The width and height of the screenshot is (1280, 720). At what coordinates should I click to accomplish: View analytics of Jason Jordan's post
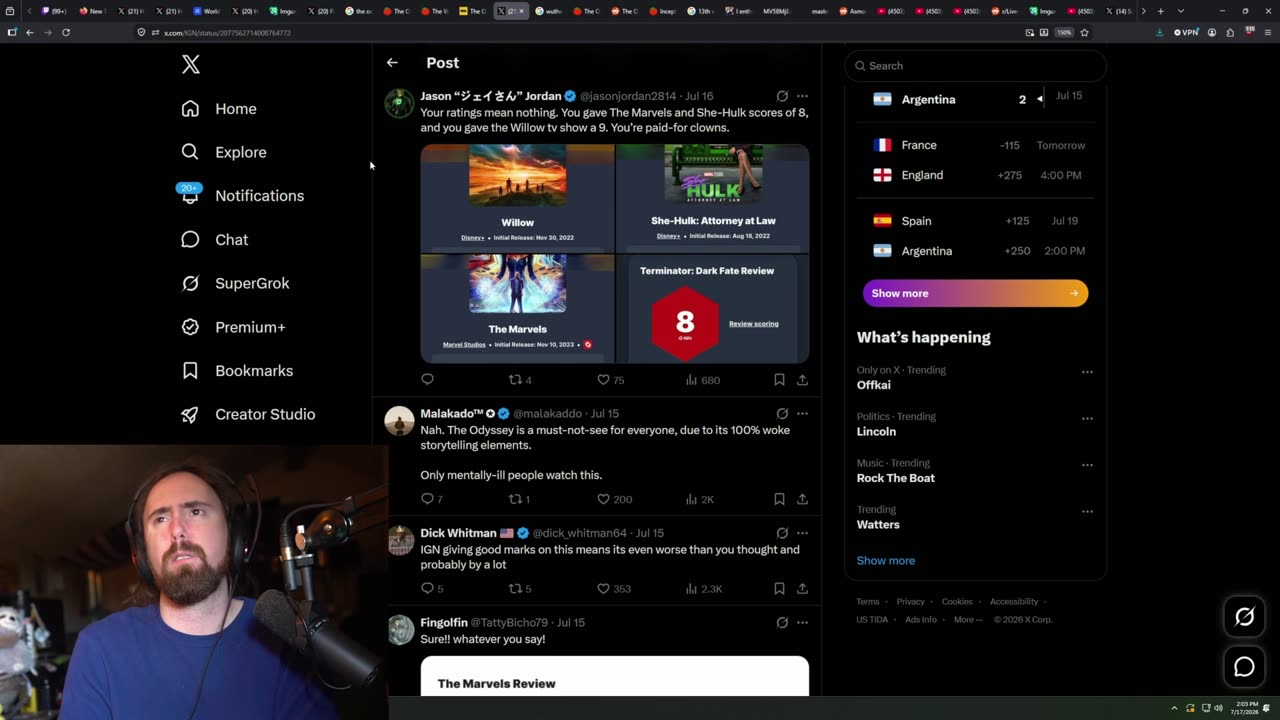pyautogui.click(x=702, y=380)
